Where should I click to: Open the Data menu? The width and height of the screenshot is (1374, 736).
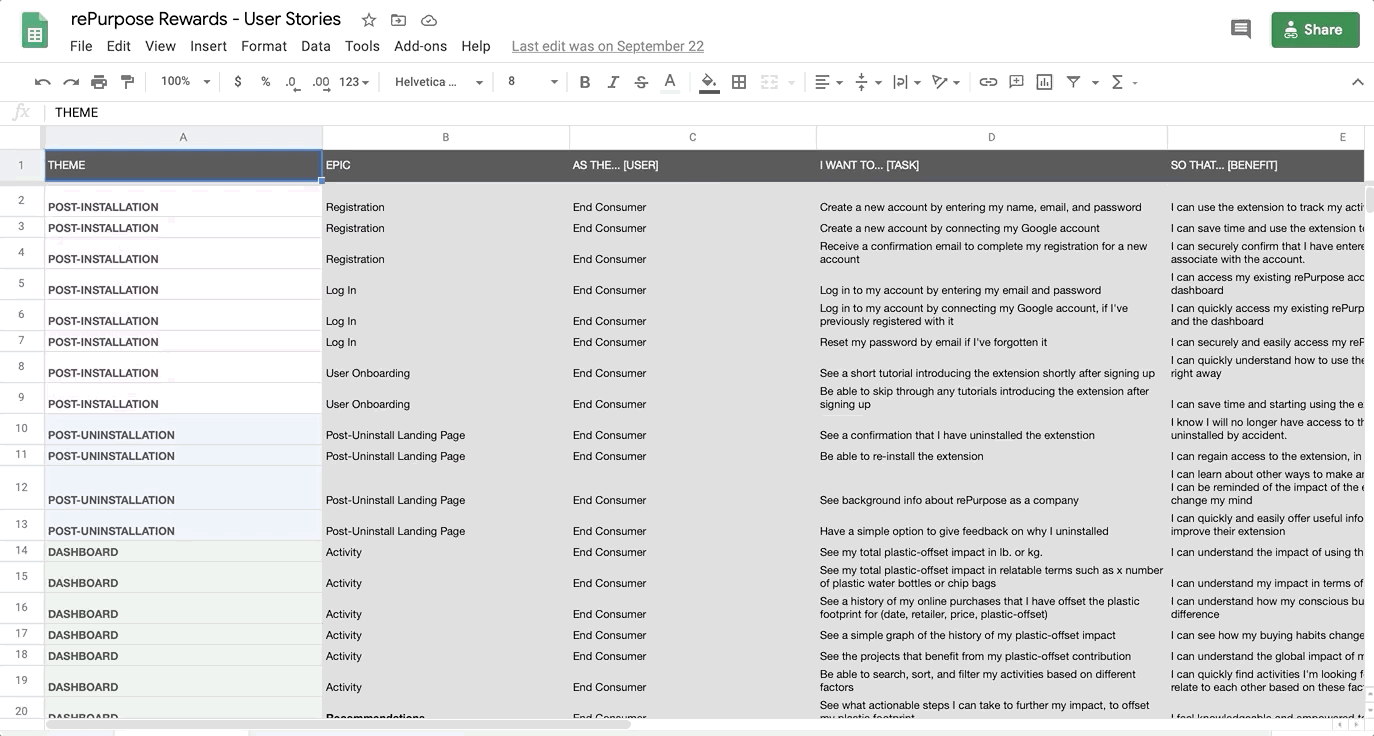pos(316,46)
